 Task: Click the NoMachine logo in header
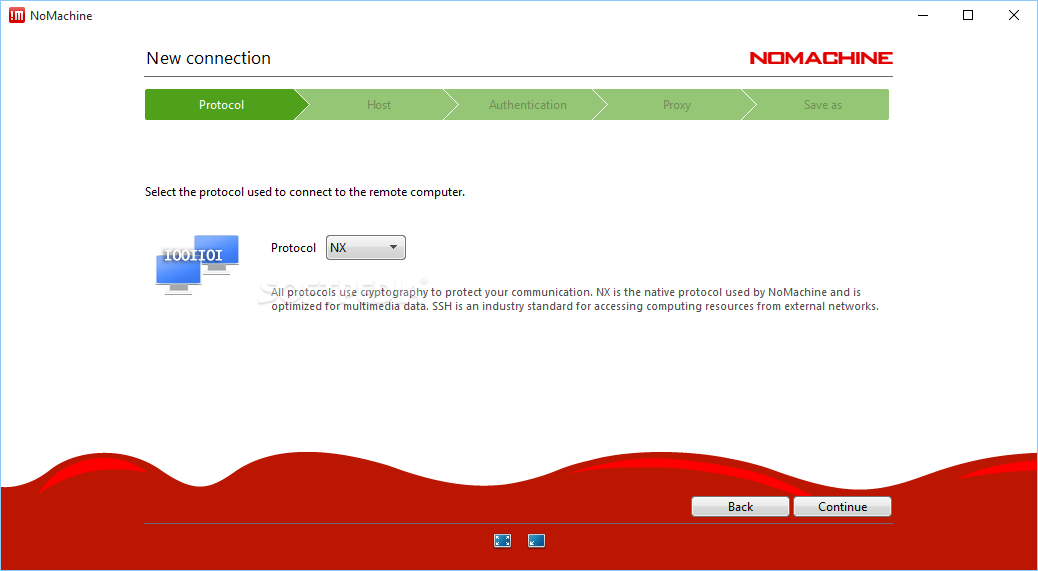(821, 58)
